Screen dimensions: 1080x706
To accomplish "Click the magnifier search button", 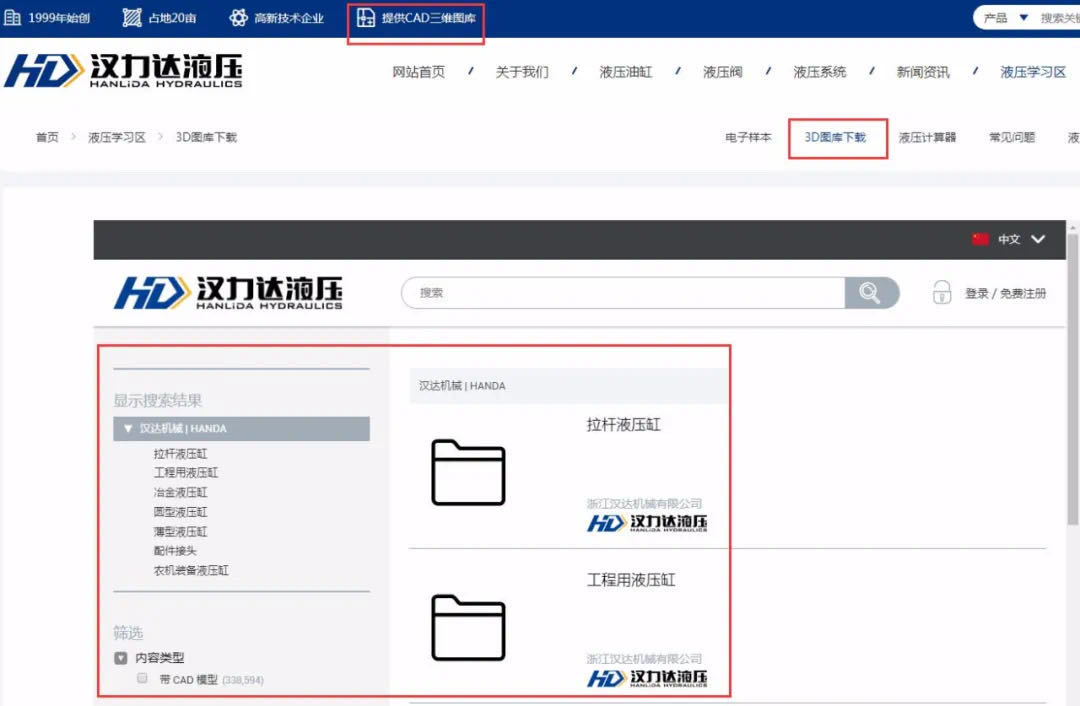I will [871, 293].
